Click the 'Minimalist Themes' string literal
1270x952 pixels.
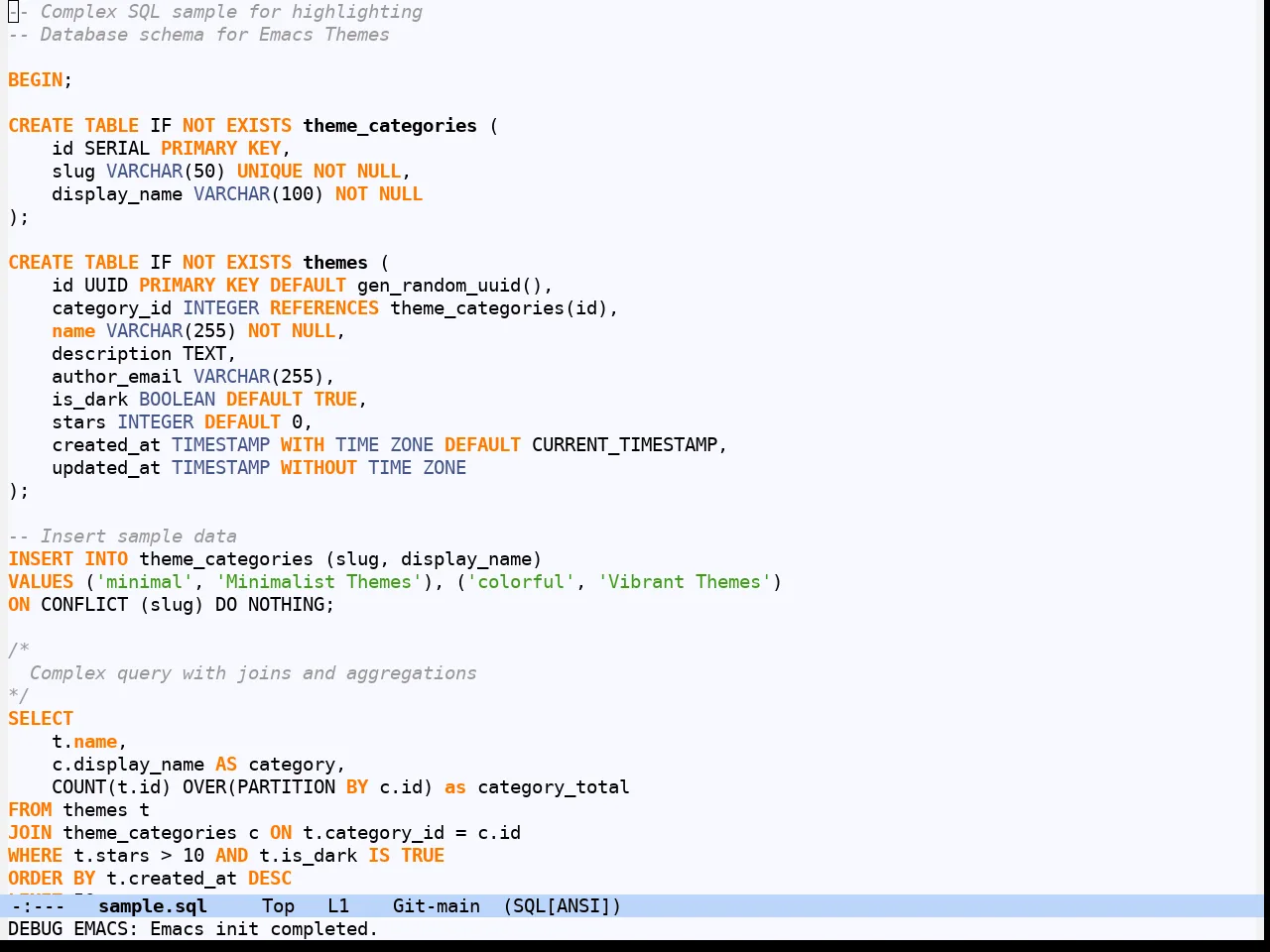click(318, 581)
